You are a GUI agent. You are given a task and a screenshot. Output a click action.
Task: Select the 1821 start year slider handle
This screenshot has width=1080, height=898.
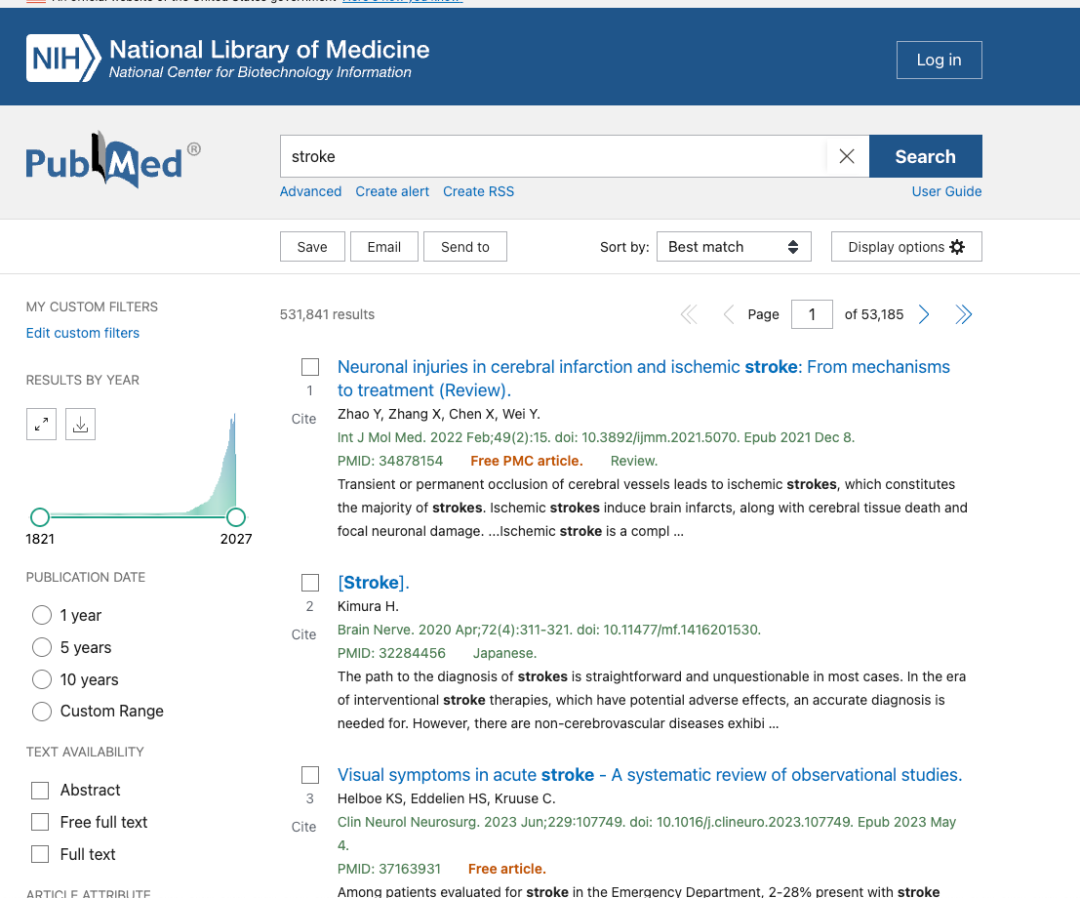coord(40,517)
